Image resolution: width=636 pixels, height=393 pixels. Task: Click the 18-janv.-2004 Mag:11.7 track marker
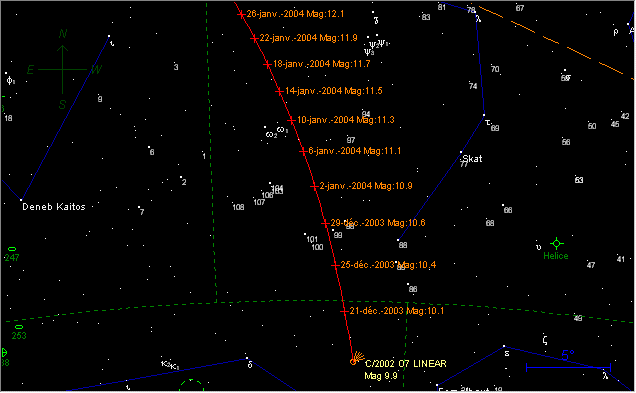(x=267, y=64)
